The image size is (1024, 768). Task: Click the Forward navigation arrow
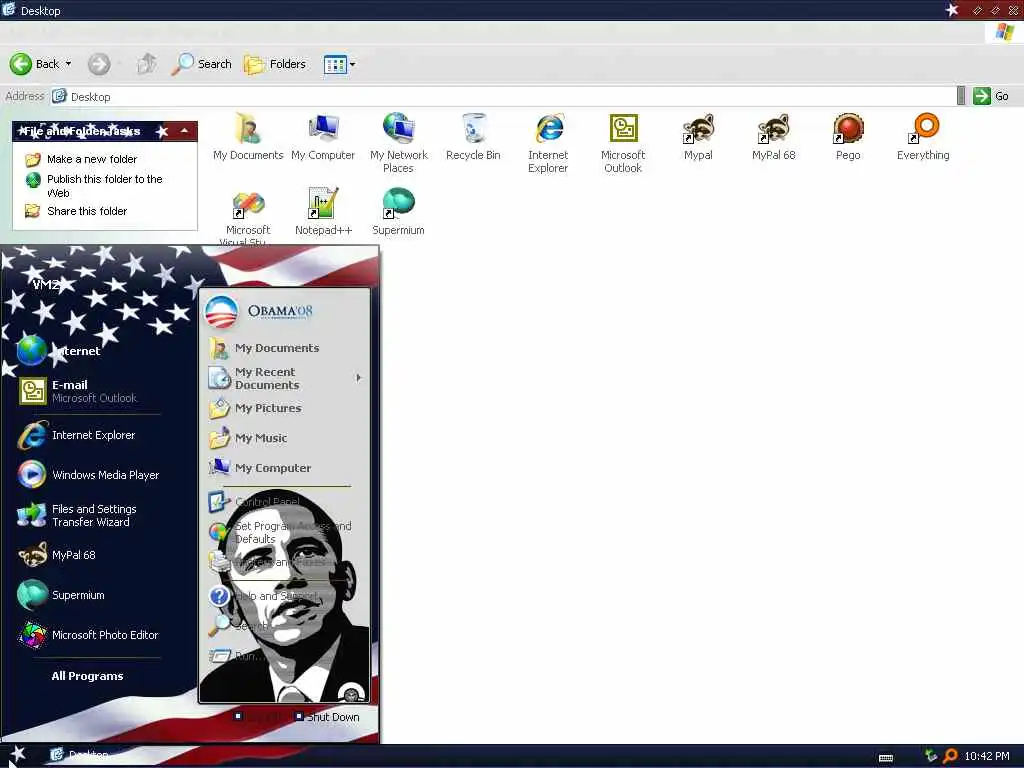pos(99,64)
